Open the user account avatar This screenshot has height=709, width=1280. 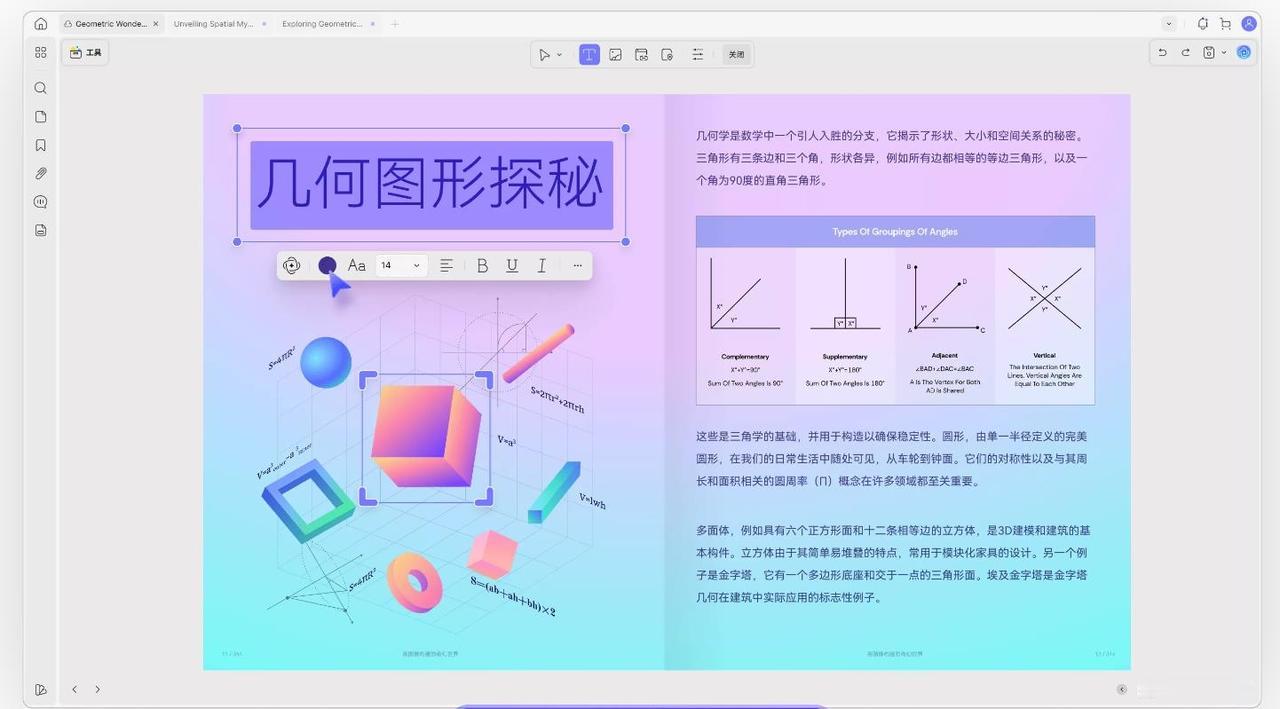pyautogui.click(x=1249, y=24)
